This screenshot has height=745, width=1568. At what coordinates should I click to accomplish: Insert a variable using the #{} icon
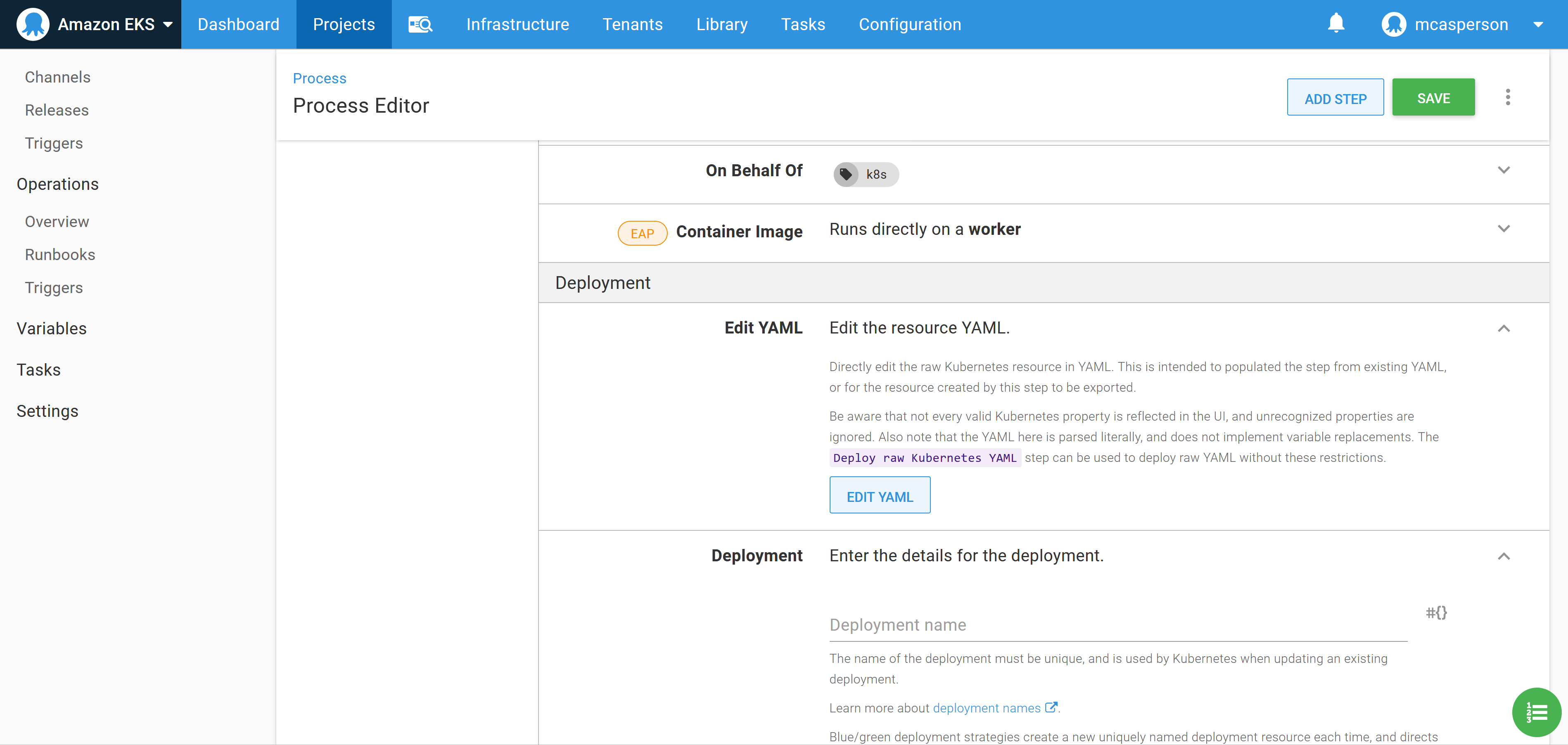pos(1437,613)
